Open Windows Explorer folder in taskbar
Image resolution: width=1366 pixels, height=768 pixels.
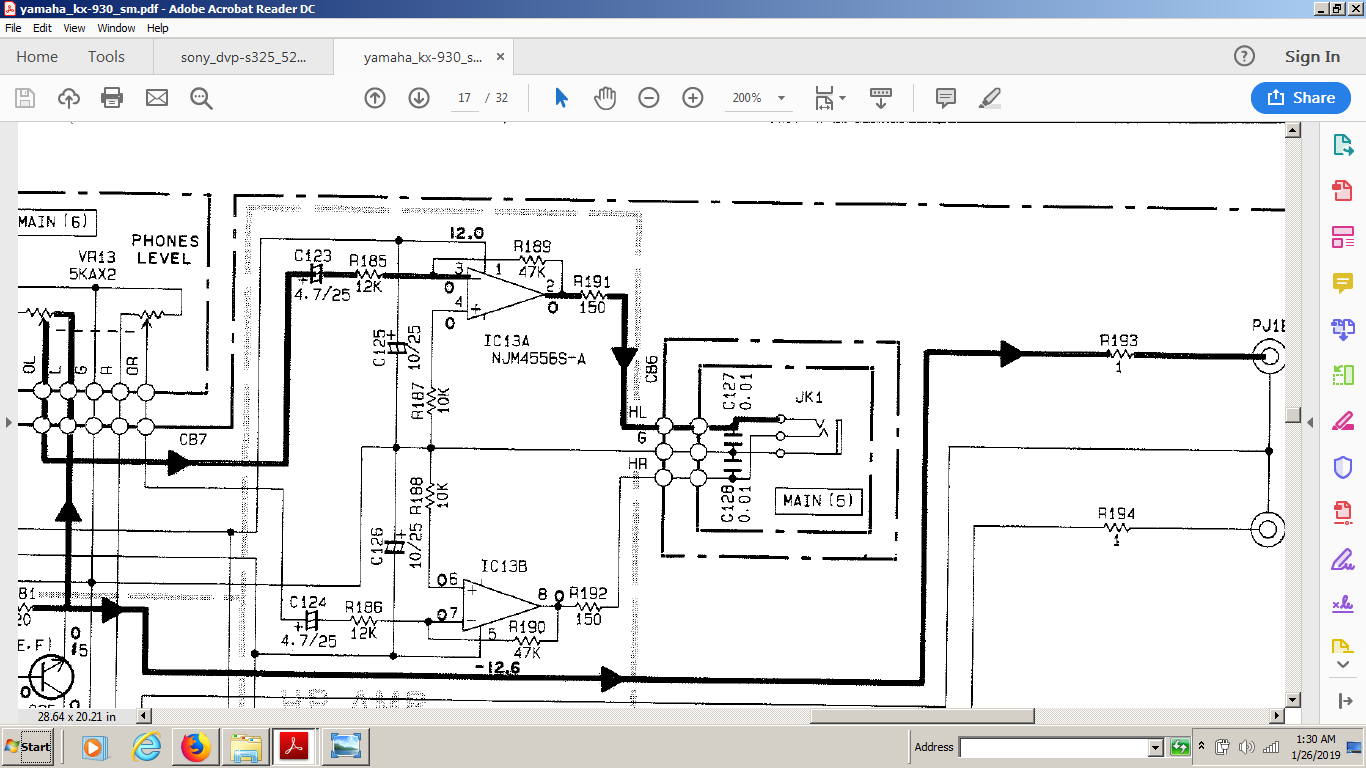[246, 747]
